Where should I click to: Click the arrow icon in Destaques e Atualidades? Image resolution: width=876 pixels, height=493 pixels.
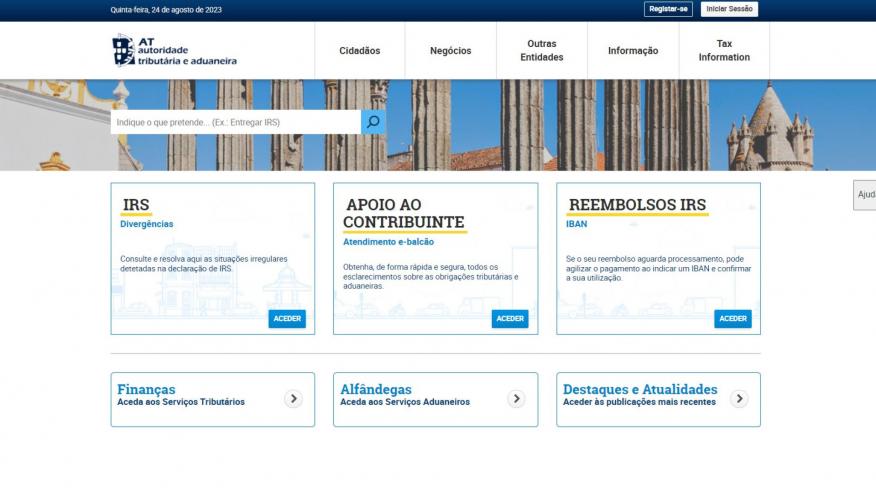(x=739, y=399)
